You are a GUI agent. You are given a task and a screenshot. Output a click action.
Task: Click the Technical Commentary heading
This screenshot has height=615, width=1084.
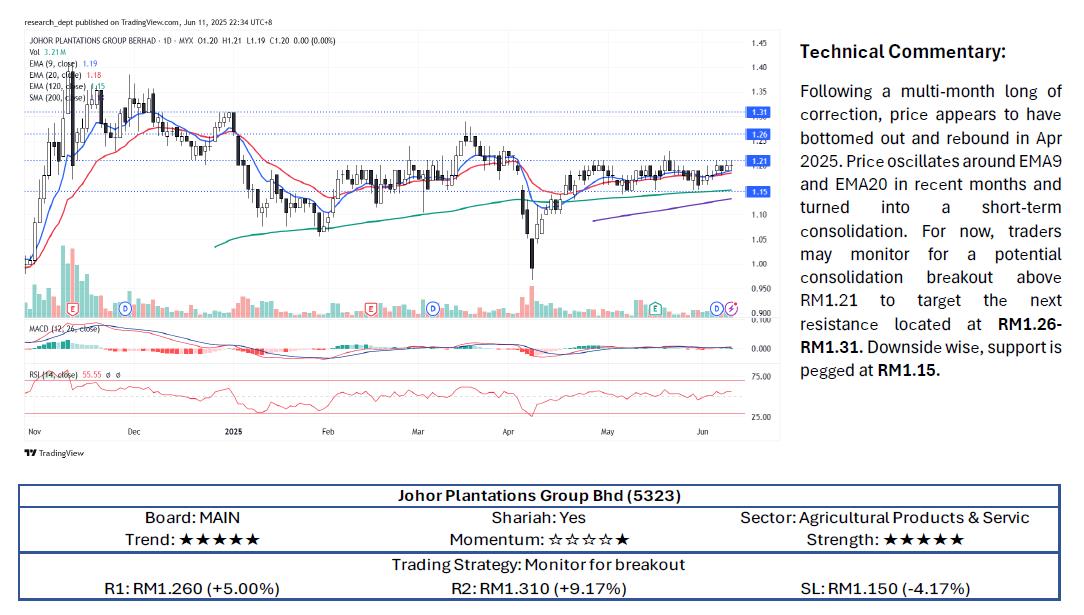point(903,52)
